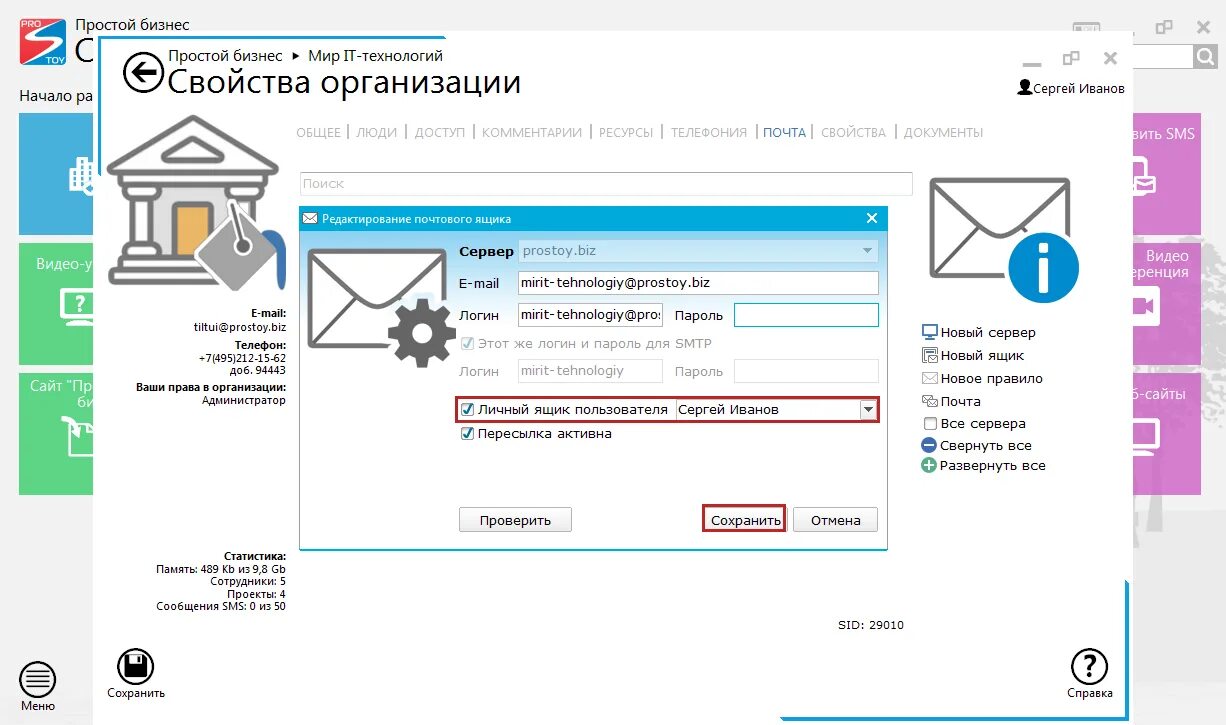This screenshot has width=1226, height=725.
Task: Click Свернуть все minus icon
Action: (x=929, y=445)
